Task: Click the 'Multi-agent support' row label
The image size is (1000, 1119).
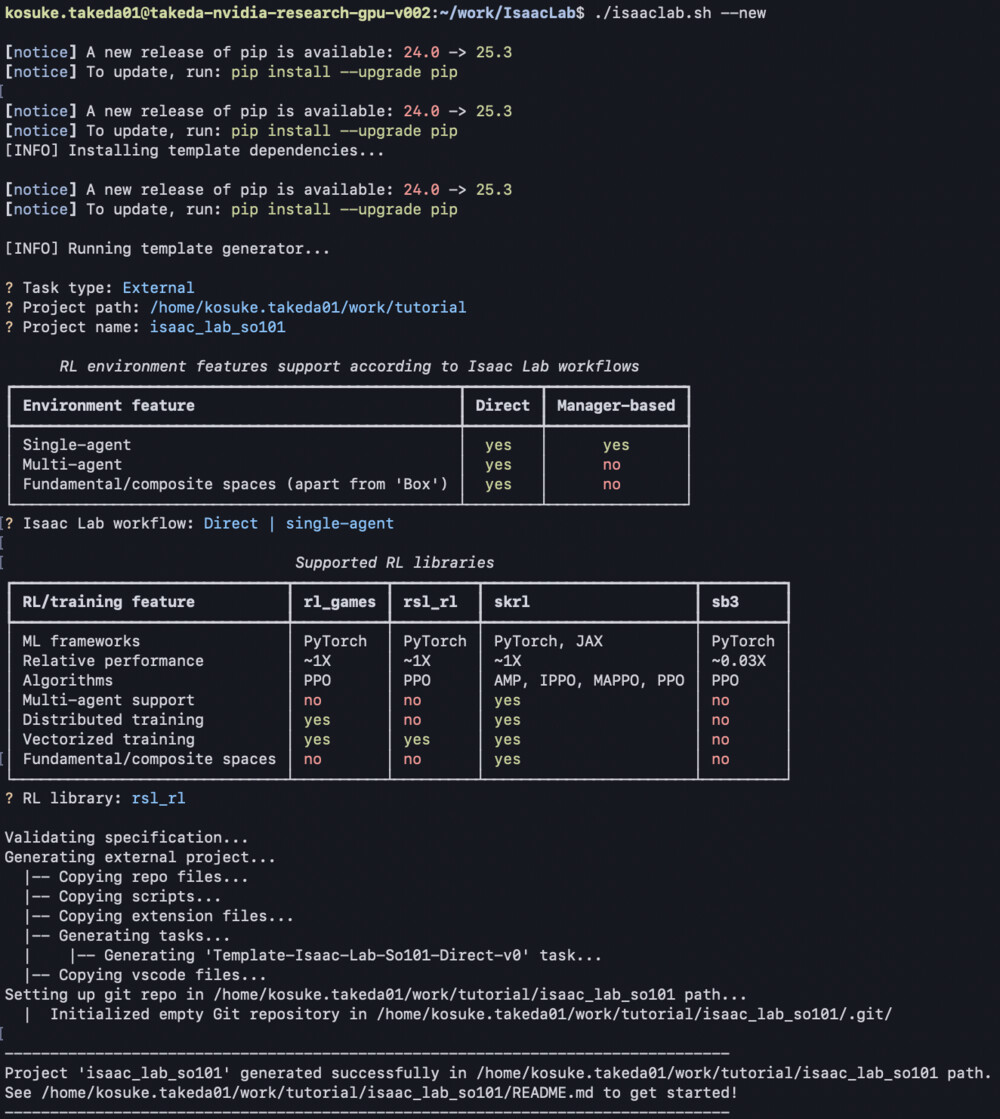Action: coord(108,700)
